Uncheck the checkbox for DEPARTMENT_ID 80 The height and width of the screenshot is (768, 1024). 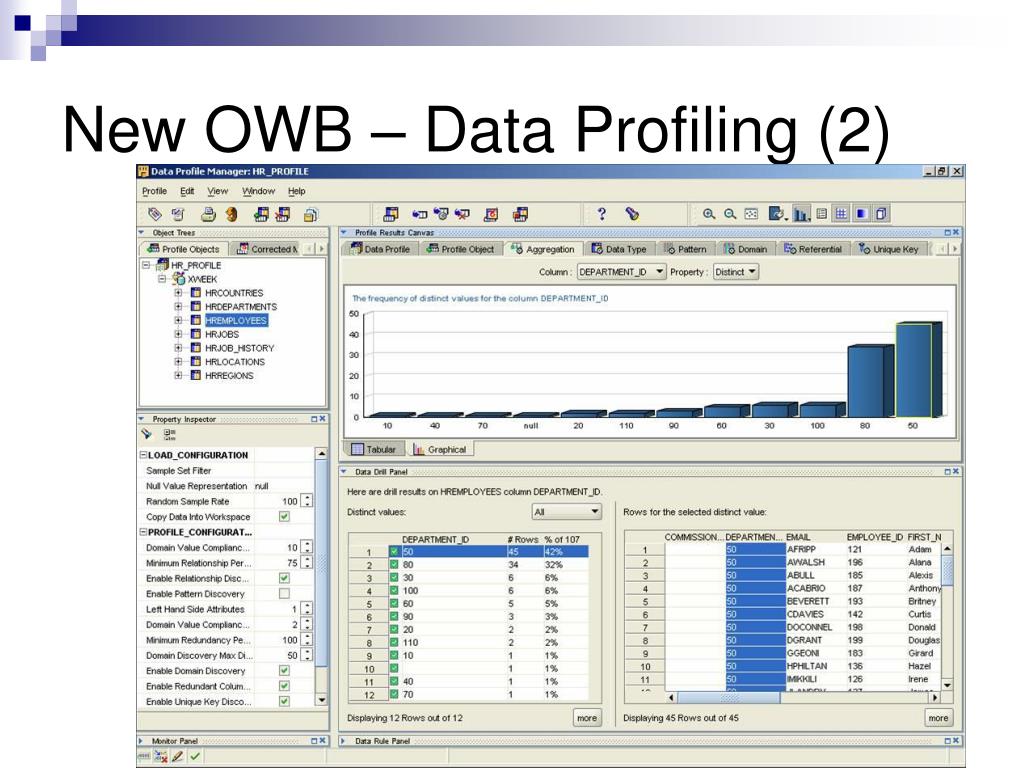point(394,565)
